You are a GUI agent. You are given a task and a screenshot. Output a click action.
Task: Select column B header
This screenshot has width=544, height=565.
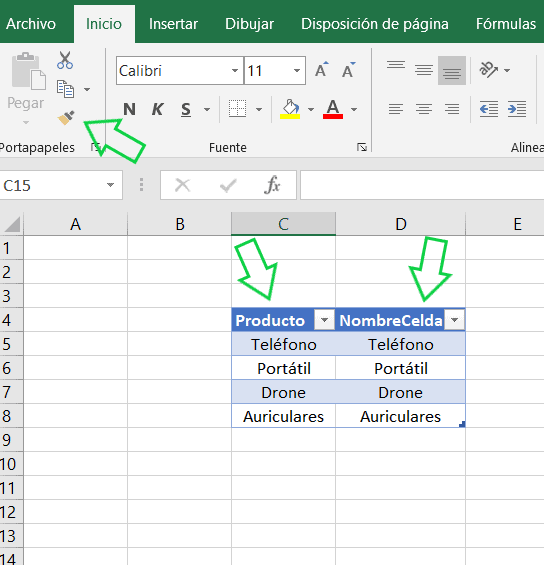(180, 224)
